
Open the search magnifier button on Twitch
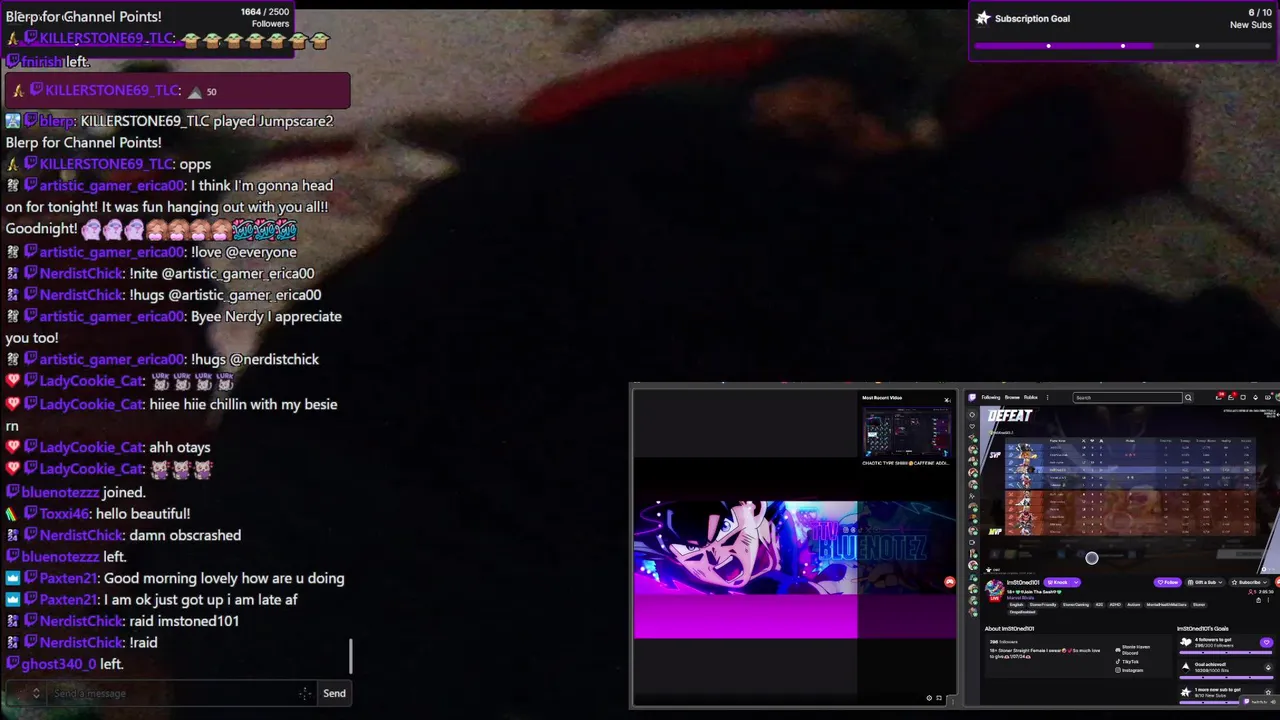coord(1188,397)
